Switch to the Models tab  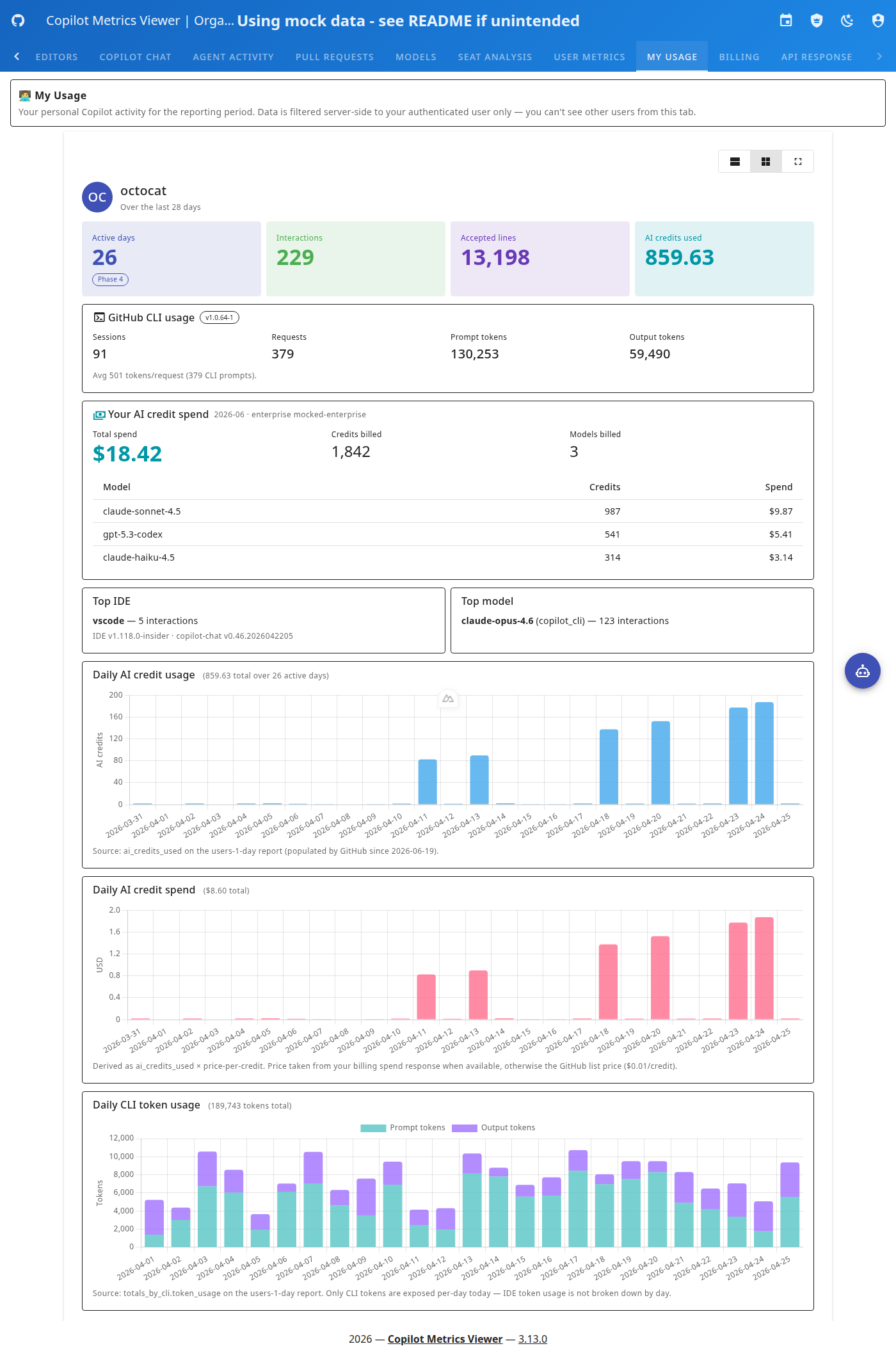(416, 57)
